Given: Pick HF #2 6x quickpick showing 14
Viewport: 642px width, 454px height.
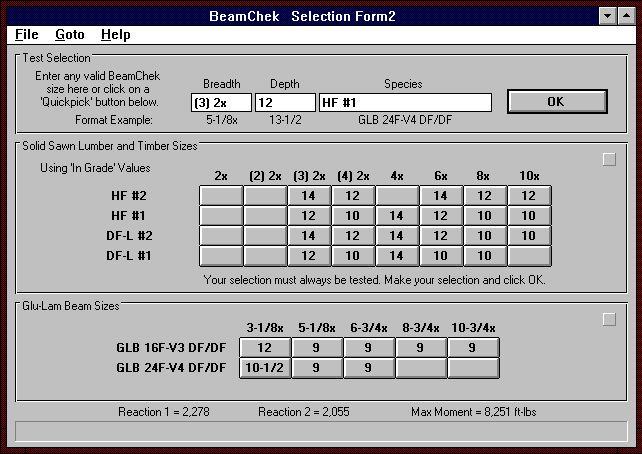Looking at the screenshot, I should pyautogui.click(x=441, y=195).
